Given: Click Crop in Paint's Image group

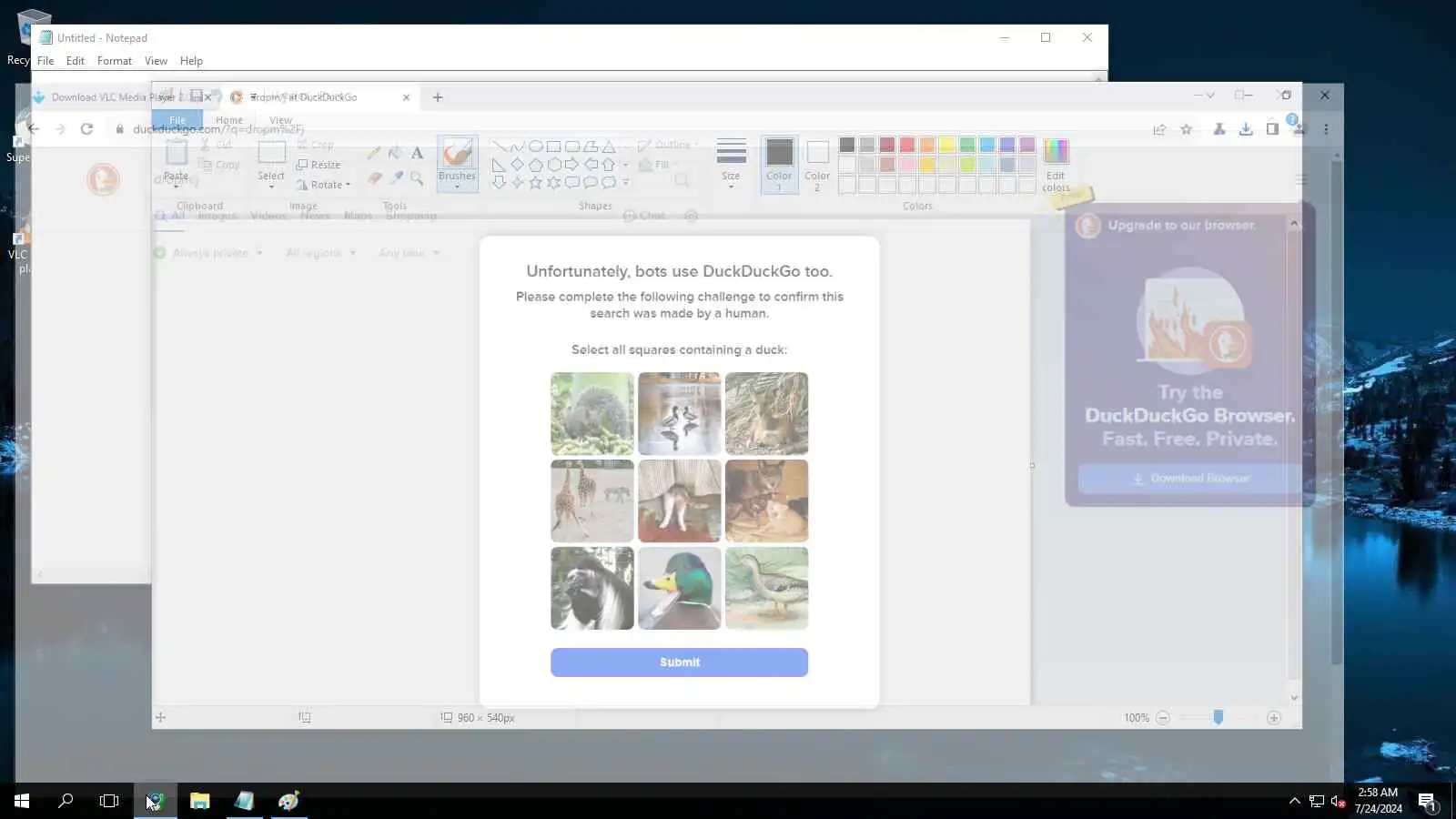Looking at the screenshot, I should pyautogui.click(x=316, y=145).
